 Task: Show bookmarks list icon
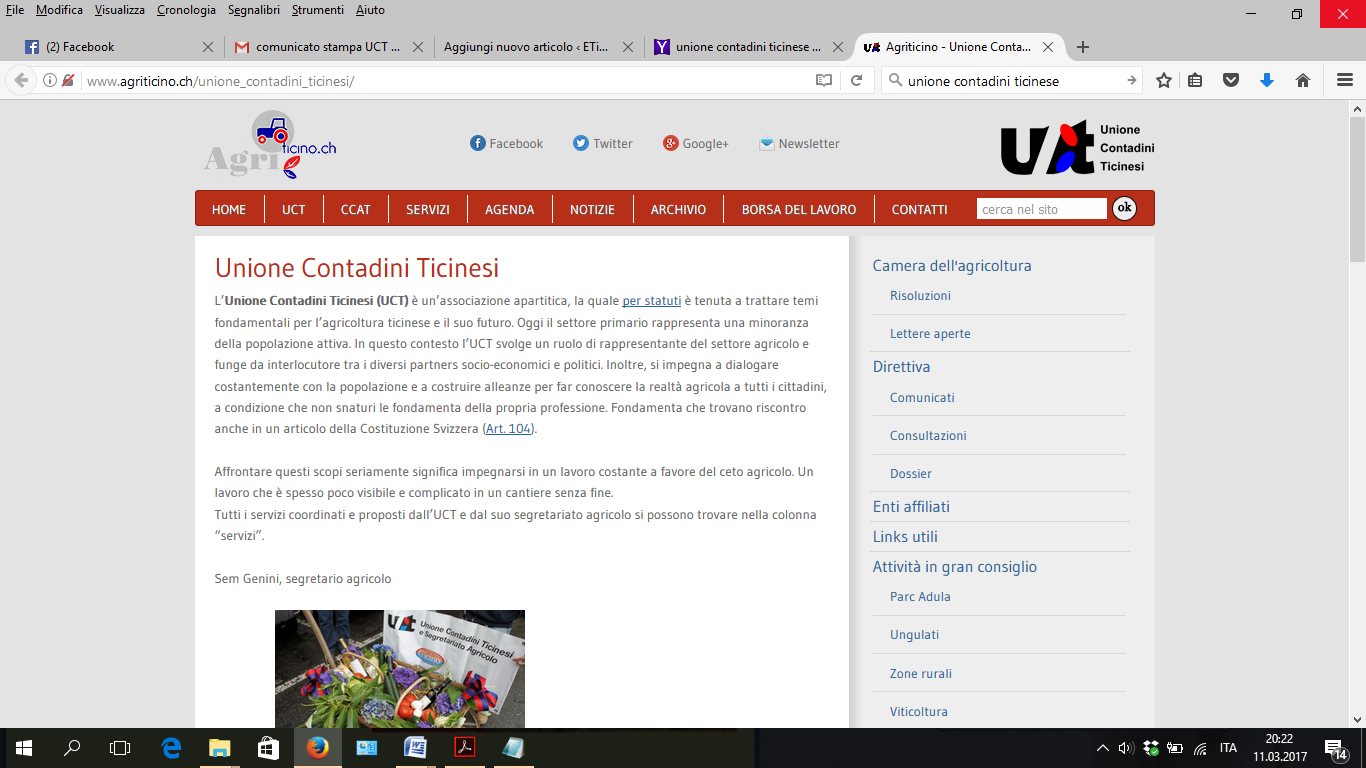click(x=1195, y=80)
